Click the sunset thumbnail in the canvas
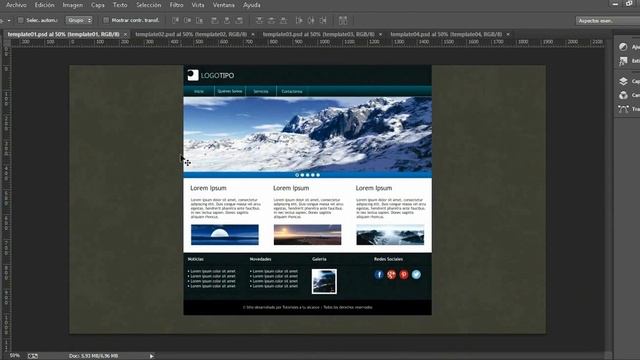 pos(307,235)
